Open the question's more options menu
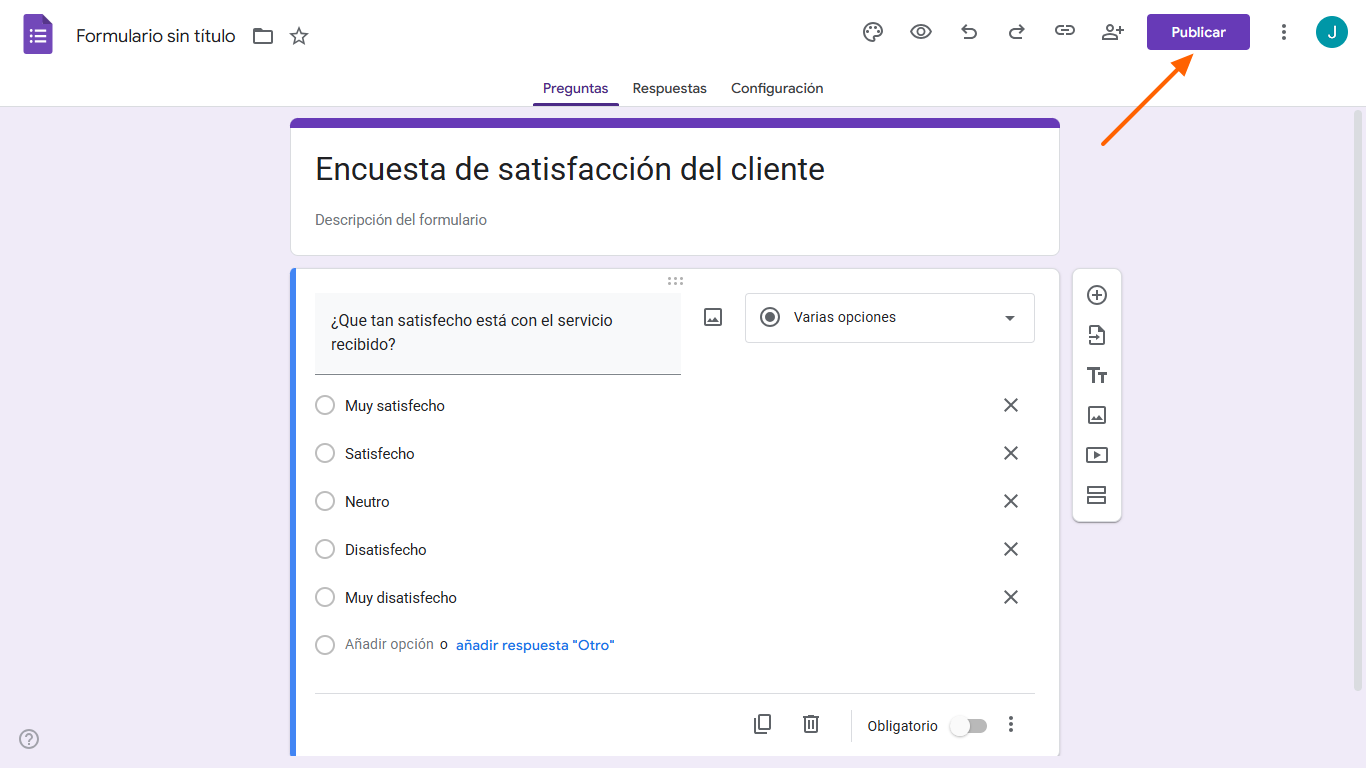 1011,725
